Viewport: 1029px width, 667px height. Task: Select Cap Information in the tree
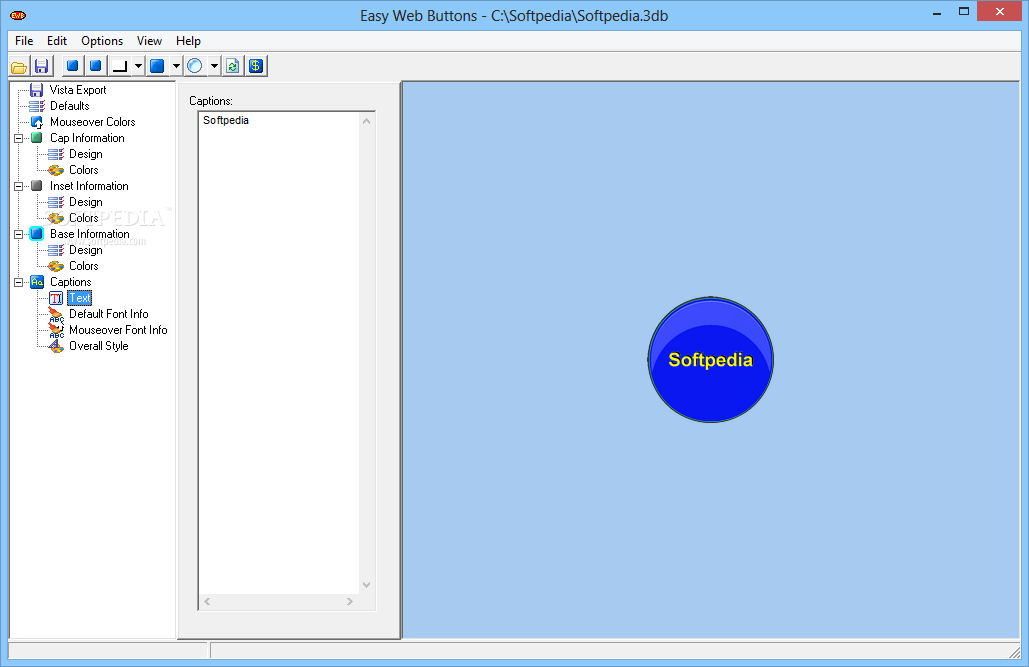(87, 138)
